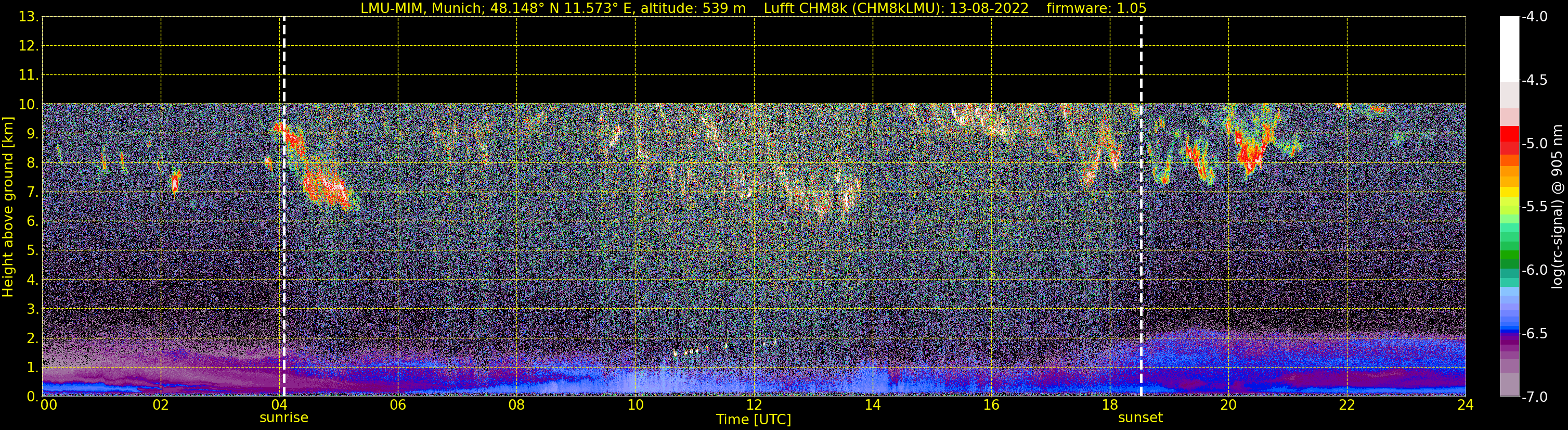Click the '5.' height axis tick label
Image resolution: width=1568 pixels, height=430 pixels.
[x=32, y=251]
